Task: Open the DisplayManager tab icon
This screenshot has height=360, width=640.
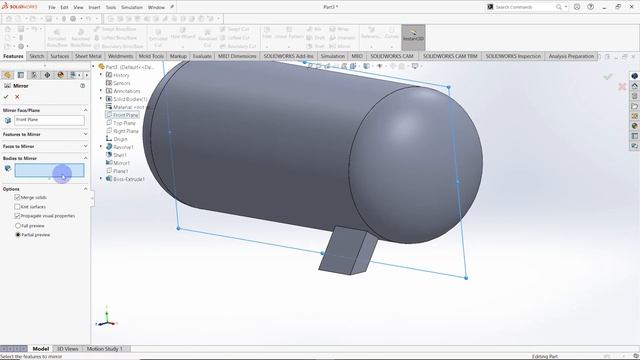Action: click(x=60, y=75)
